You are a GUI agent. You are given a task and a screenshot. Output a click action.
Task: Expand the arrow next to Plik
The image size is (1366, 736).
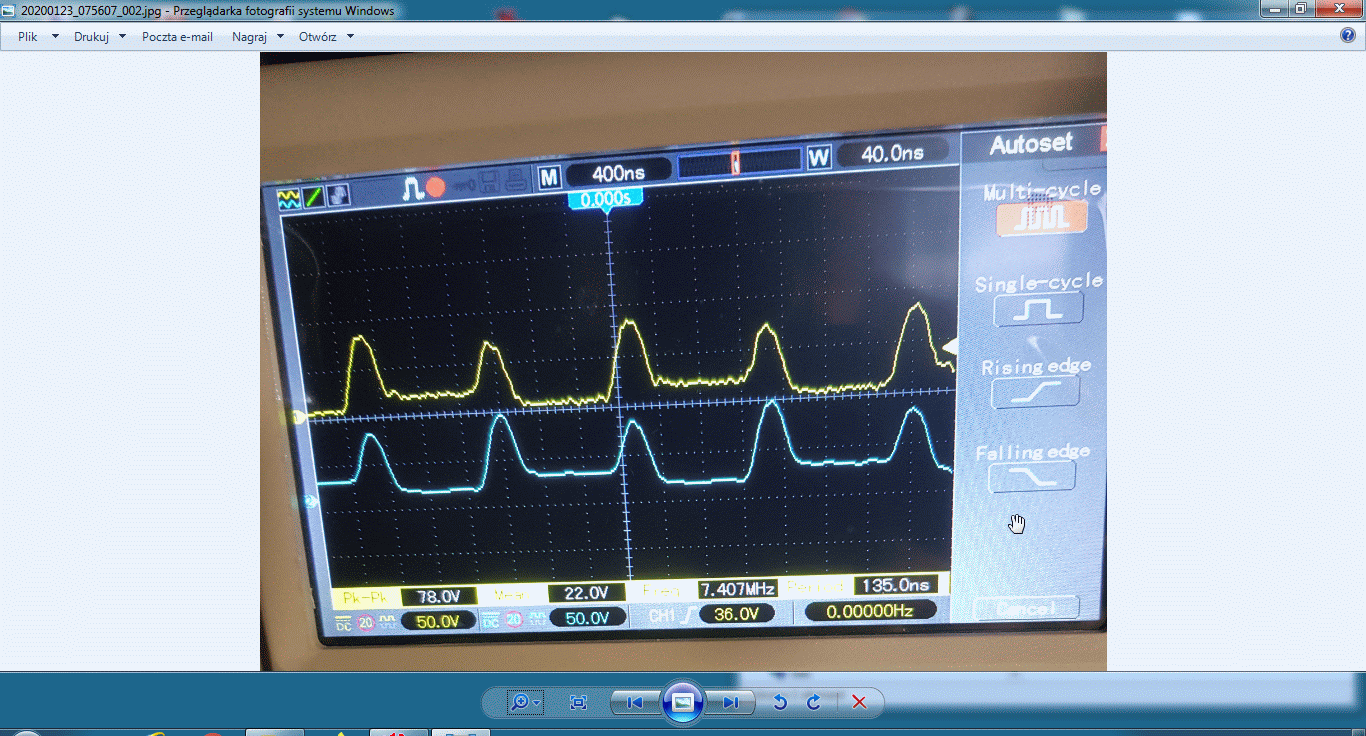pos(55,37)
